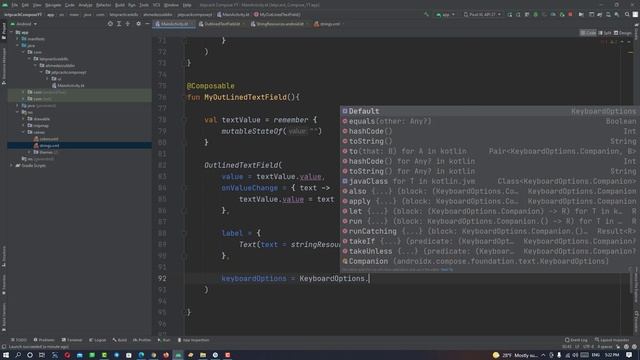Pick the first hashCode() suggestion returning Int
This screenshot has width=640, height=360.
coord(490,131)
